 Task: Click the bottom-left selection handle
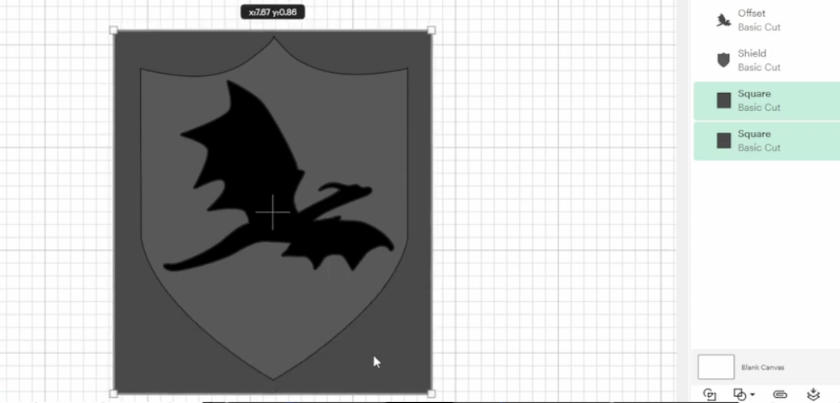114,394
